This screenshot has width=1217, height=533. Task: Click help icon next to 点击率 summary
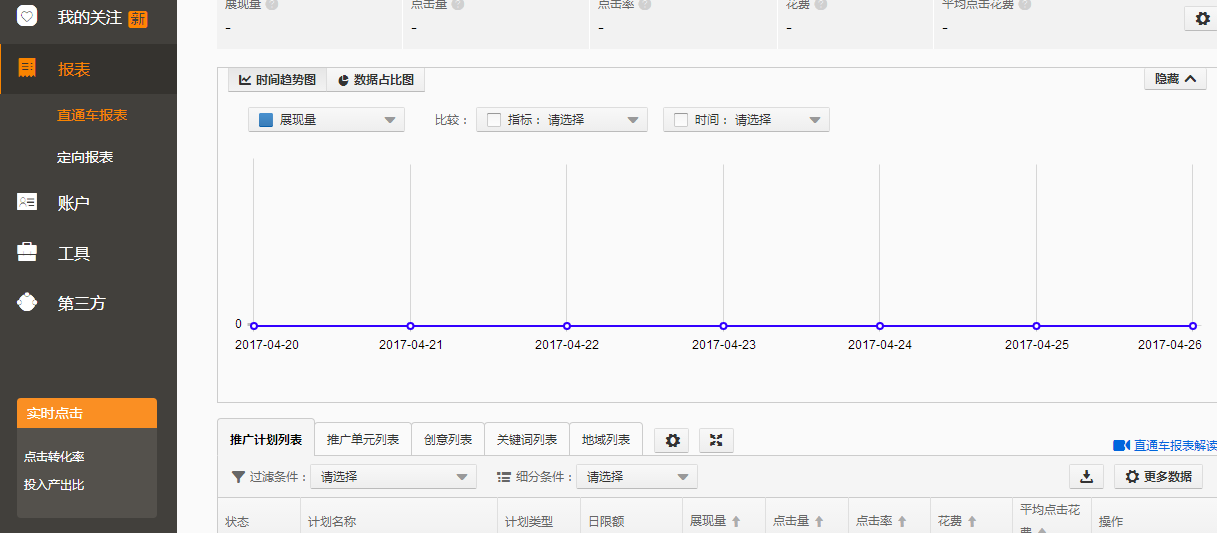tap(645, 4)
